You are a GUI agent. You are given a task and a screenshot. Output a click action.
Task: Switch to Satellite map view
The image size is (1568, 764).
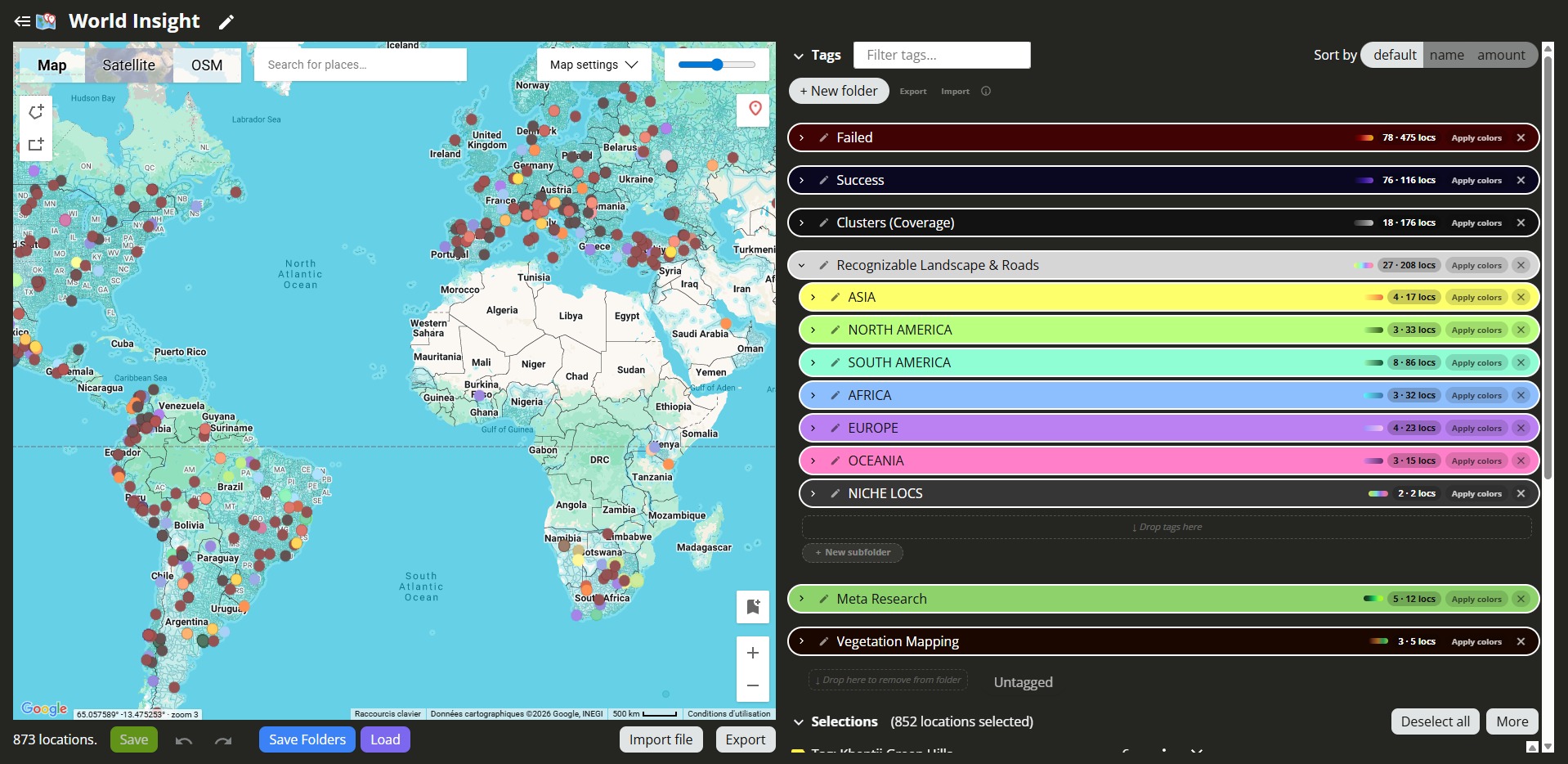pyautogui.click(x=128, y=65)
